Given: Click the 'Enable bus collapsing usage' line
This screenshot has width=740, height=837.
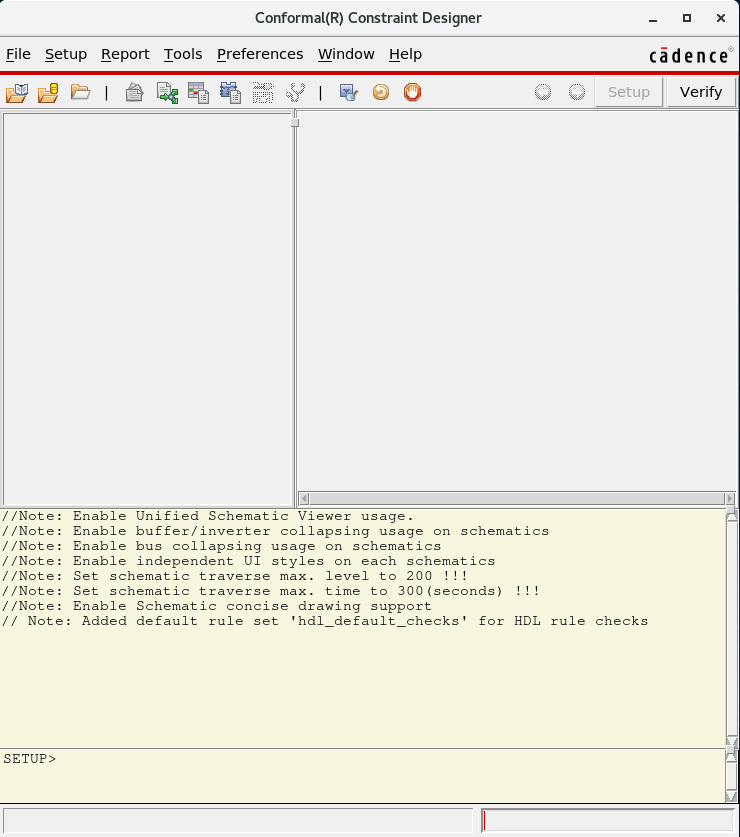Looking at the screenshot, I should [221, 546].
